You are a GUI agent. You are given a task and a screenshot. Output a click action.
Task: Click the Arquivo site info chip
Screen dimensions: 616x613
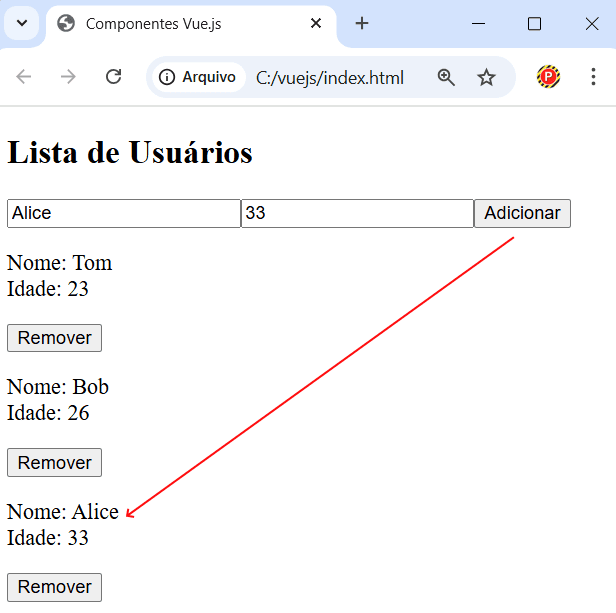point(198,77)
